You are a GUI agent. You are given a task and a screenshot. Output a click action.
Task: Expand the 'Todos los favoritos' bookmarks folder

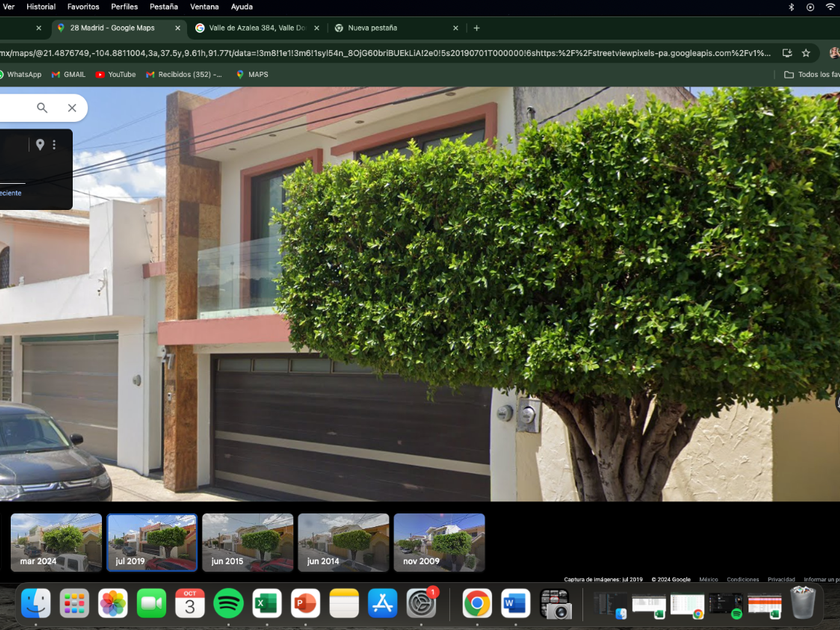pyautogui.click(x=811, y=74)
